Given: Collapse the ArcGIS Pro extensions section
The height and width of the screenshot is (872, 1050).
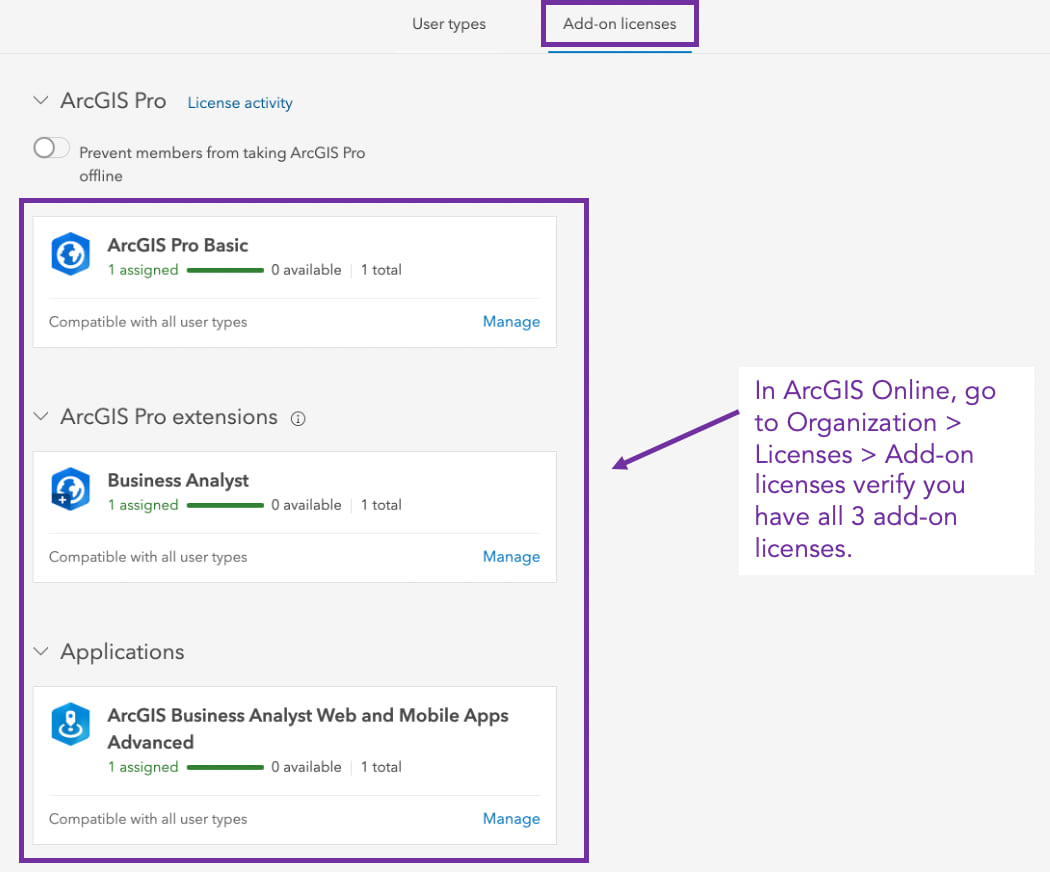Looking at the screenshot, I should [41, 416].
